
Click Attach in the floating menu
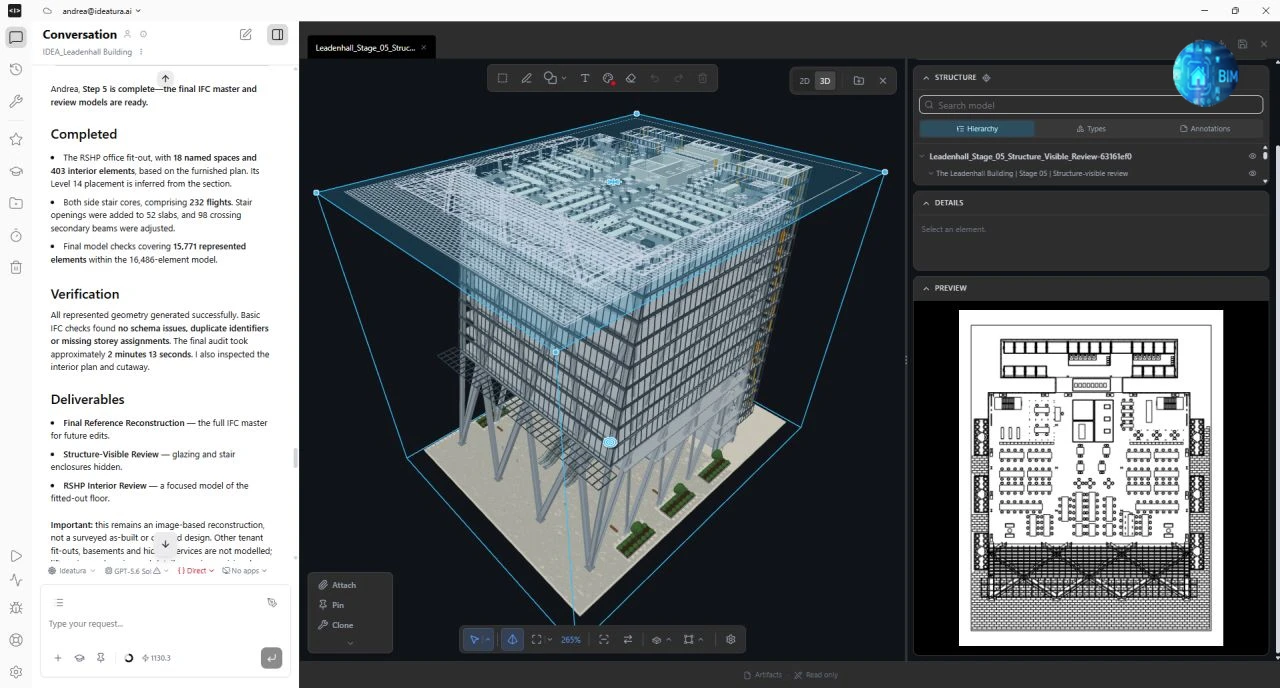pos(337,585)
